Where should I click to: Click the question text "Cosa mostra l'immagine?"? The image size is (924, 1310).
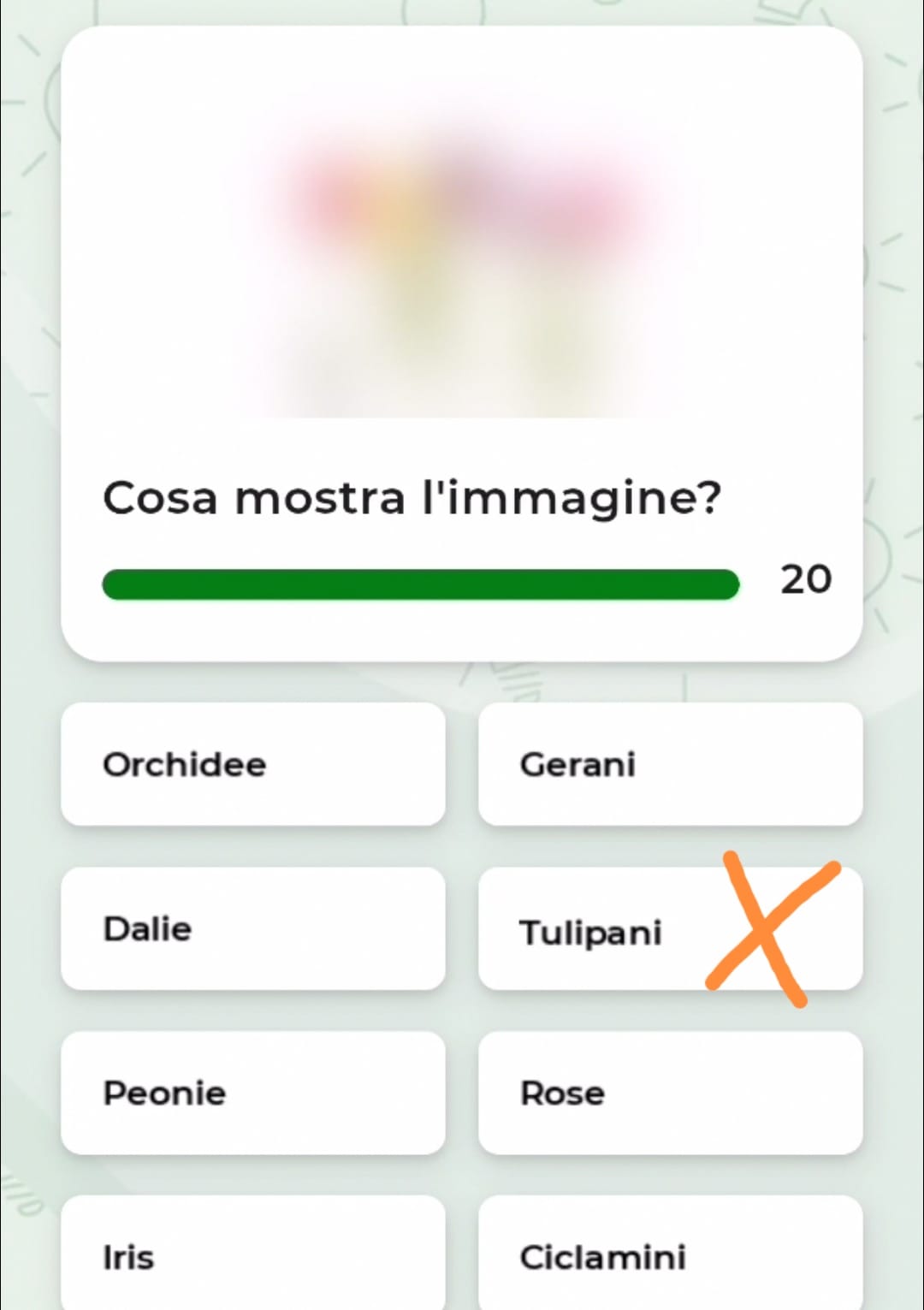412,498
